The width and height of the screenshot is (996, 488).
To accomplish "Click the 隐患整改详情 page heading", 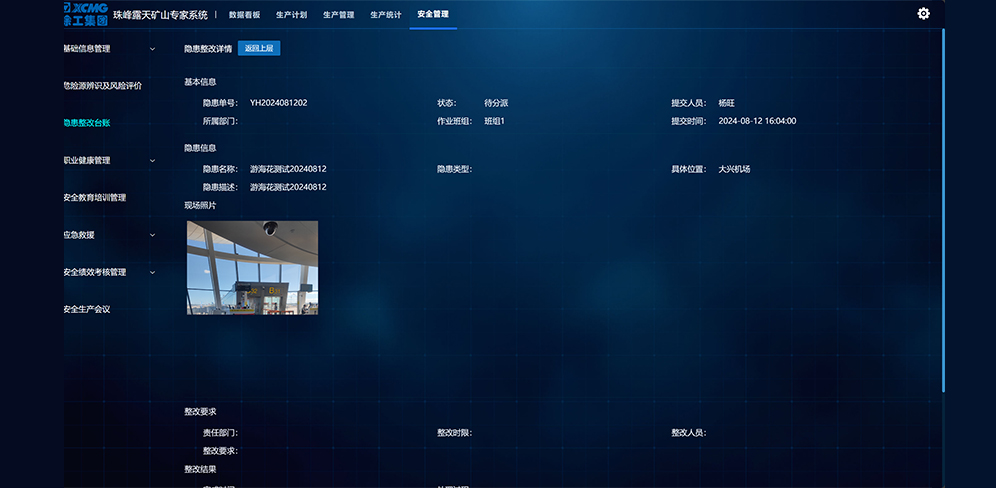I will pos(208,48).
